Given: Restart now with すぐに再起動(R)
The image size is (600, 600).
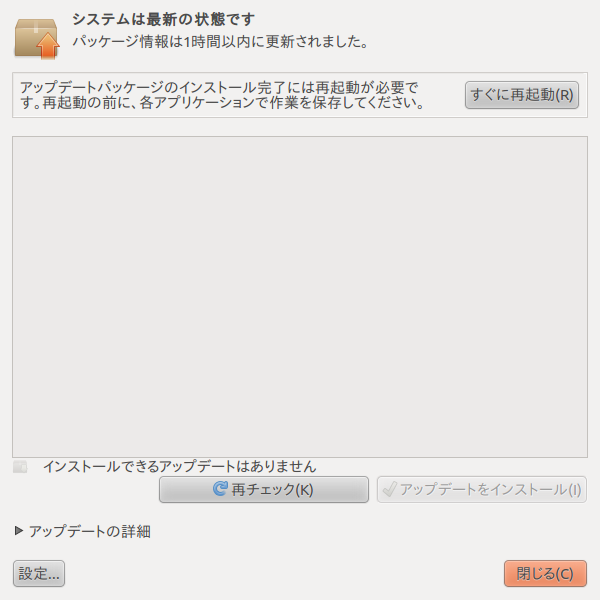Looking at the screenshot, I should point(522,95).
